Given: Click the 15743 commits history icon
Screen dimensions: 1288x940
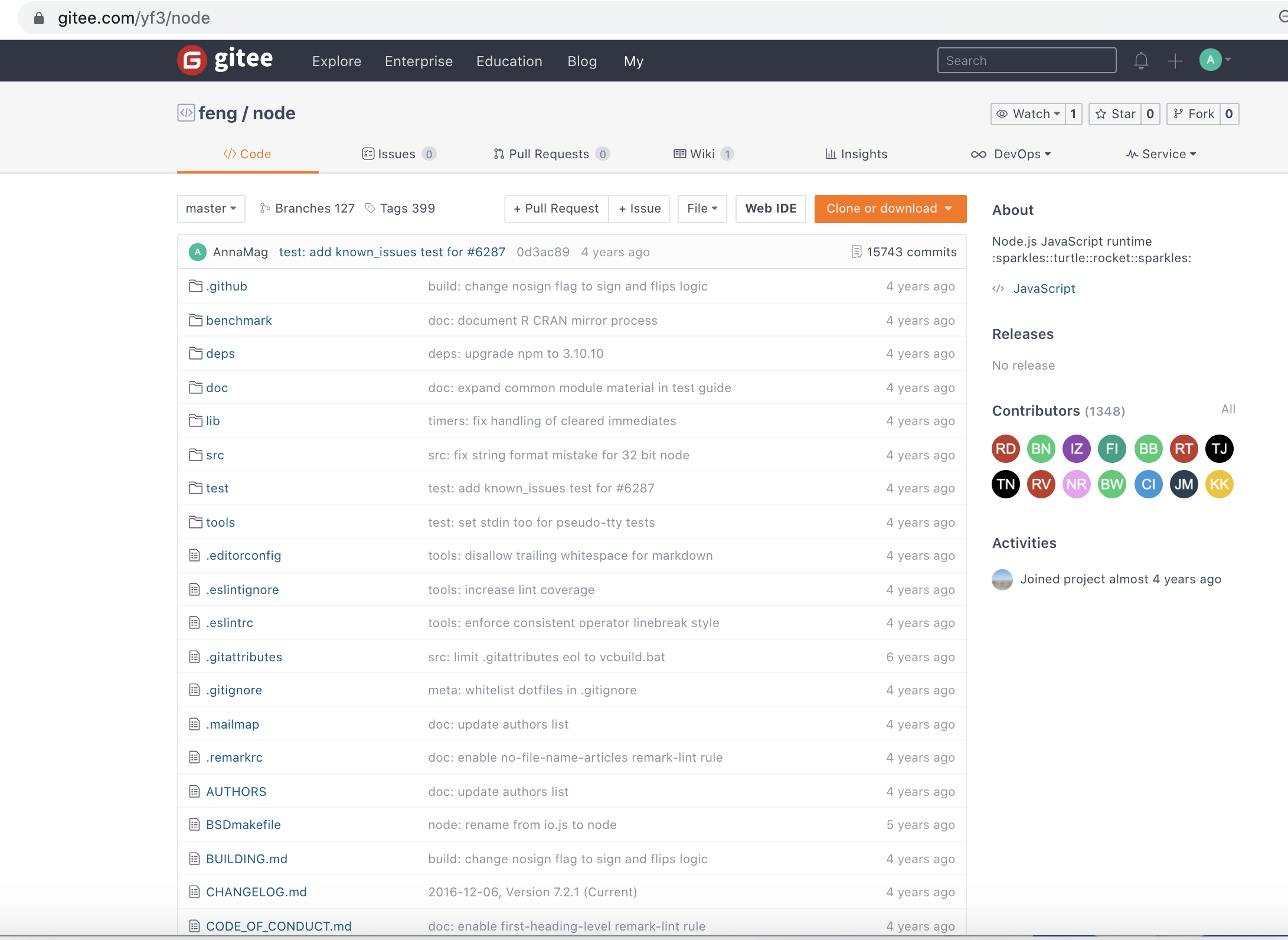Looking at the screenshot, I should coord(857,252).
